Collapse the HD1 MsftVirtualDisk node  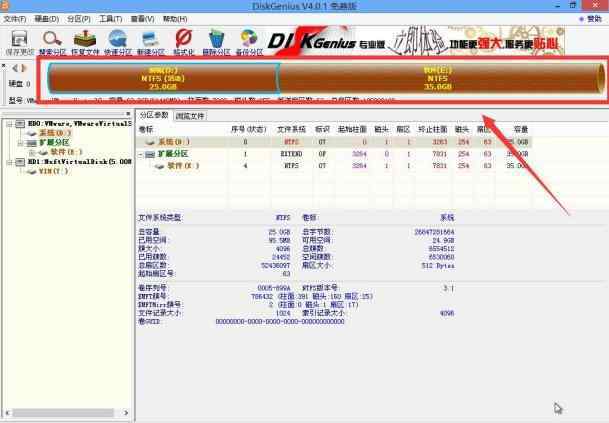9,162
